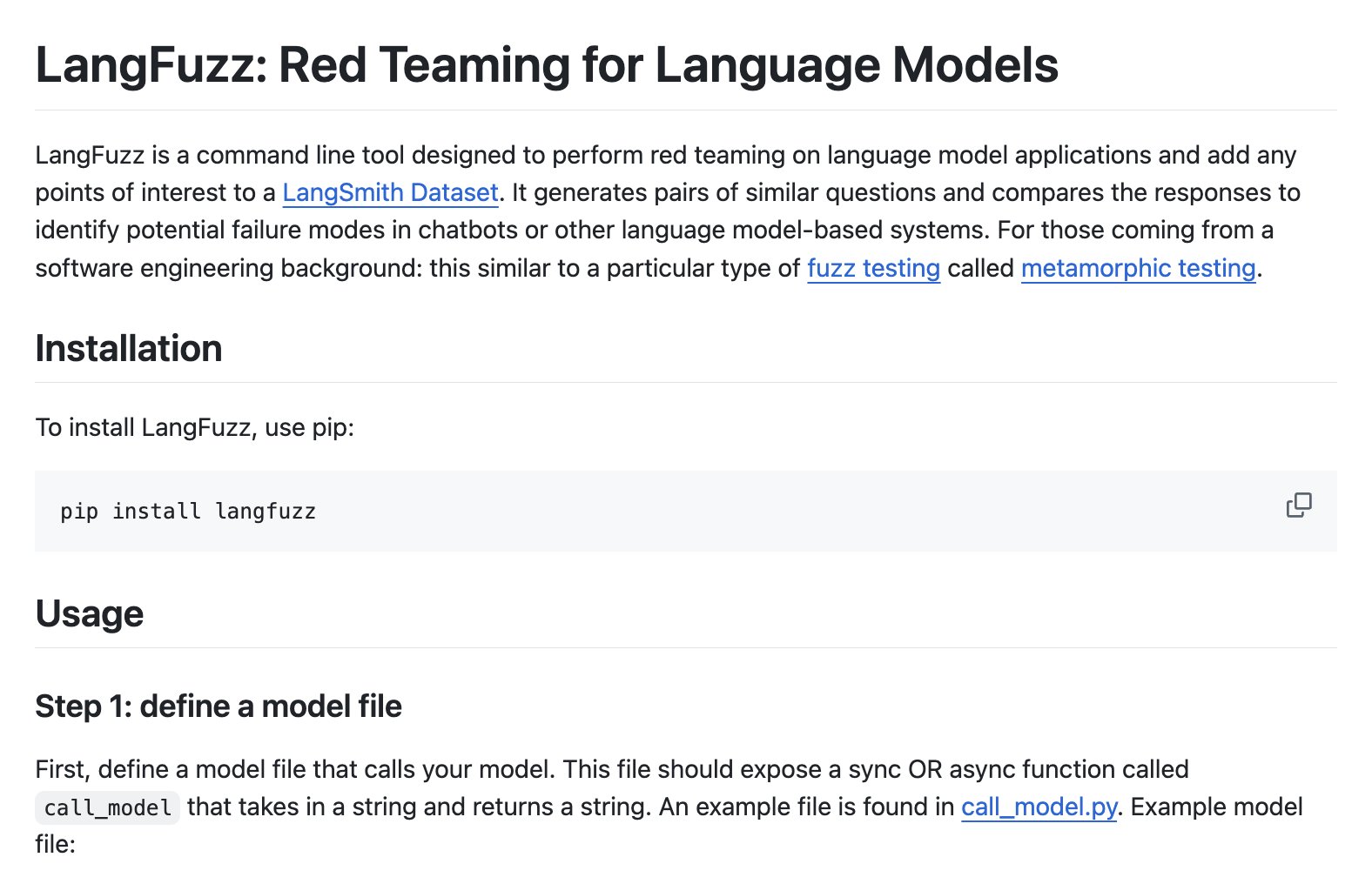The width and height of the screenshot is (1372, 884).
Task: Click the Usage heading
Action: [x=89, y=614]
